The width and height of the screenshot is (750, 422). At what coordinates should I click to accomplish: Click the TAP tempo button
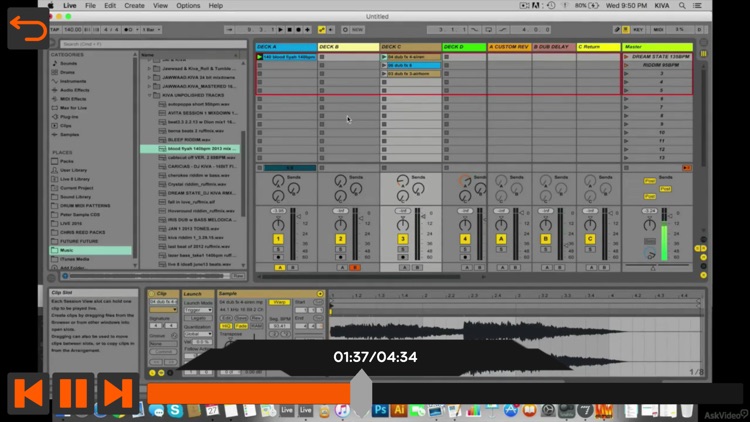pyautogui.click(x=55, y=30)
